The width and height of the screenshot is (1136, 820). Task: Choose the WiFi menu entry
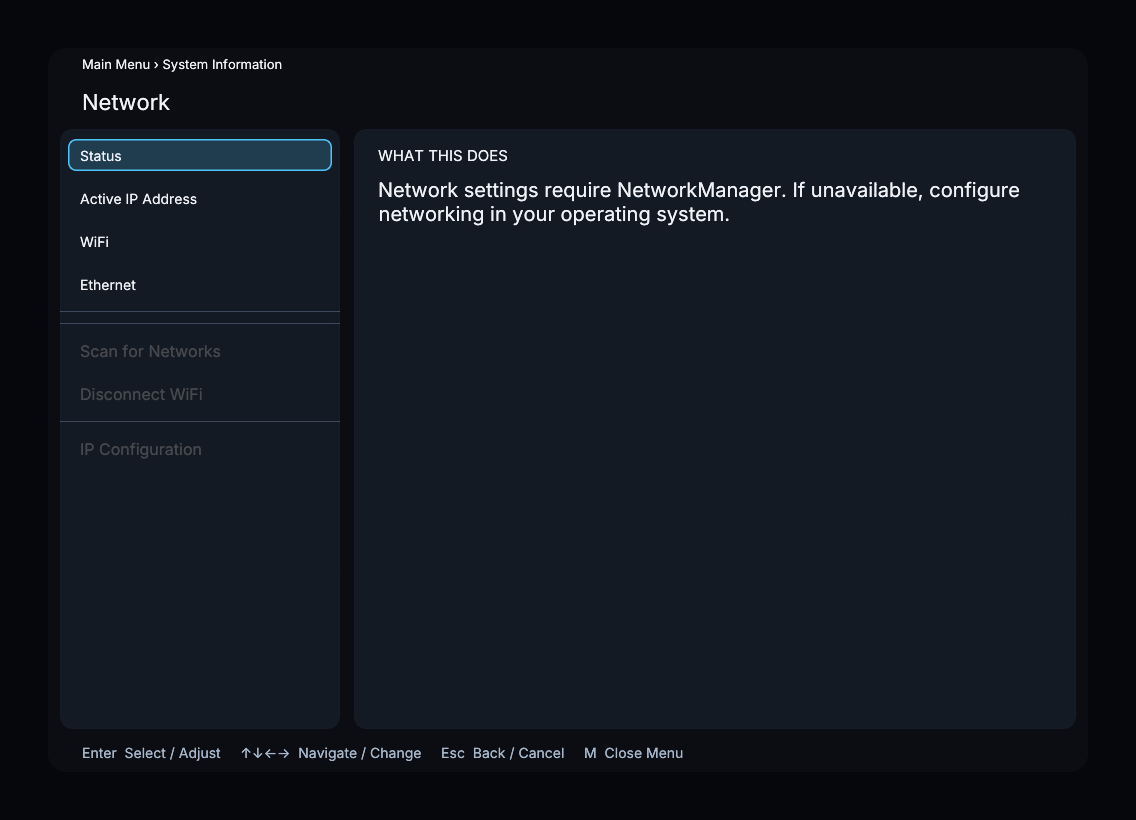tap(200, 241)
